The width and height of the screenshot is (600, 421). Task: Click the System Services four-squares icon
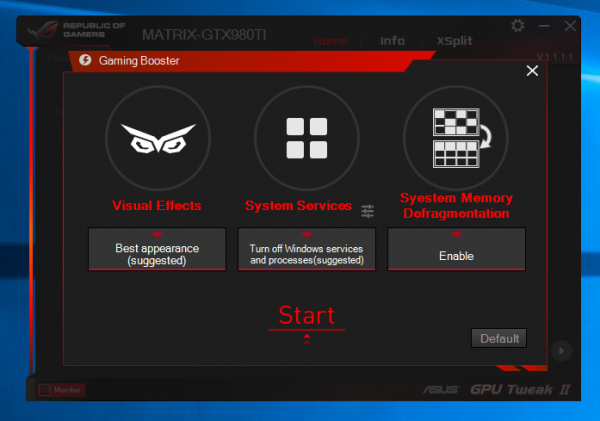click(307, 138)
